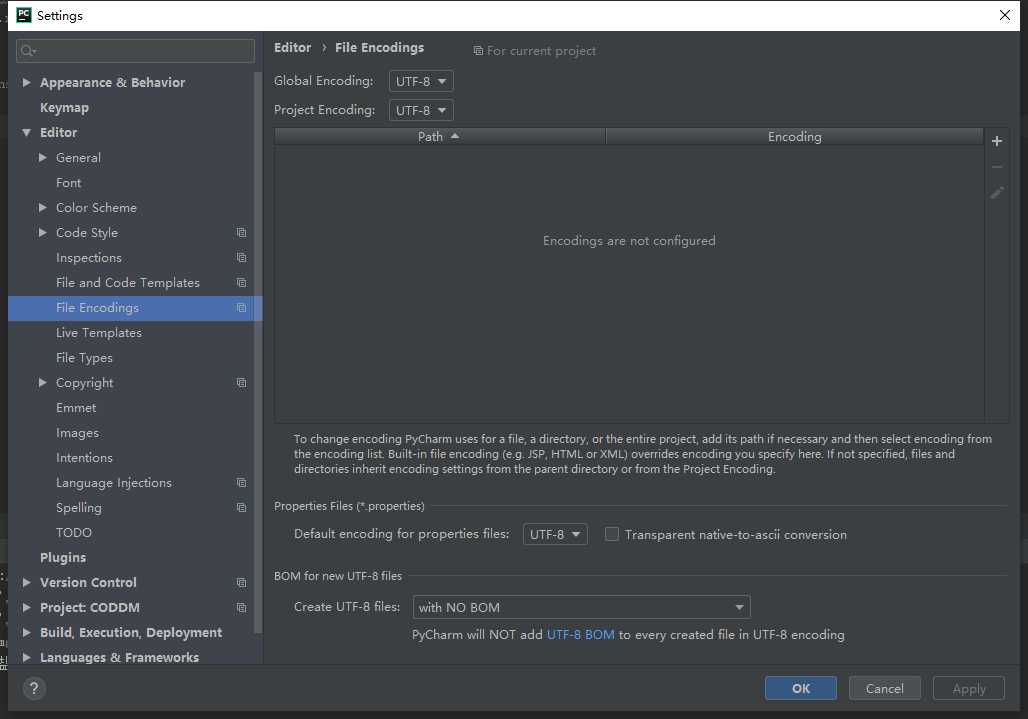The height and width of the screenshot is (719, 1028).
Task: Open Plugins settings page
Action: [x=63, y=557]
